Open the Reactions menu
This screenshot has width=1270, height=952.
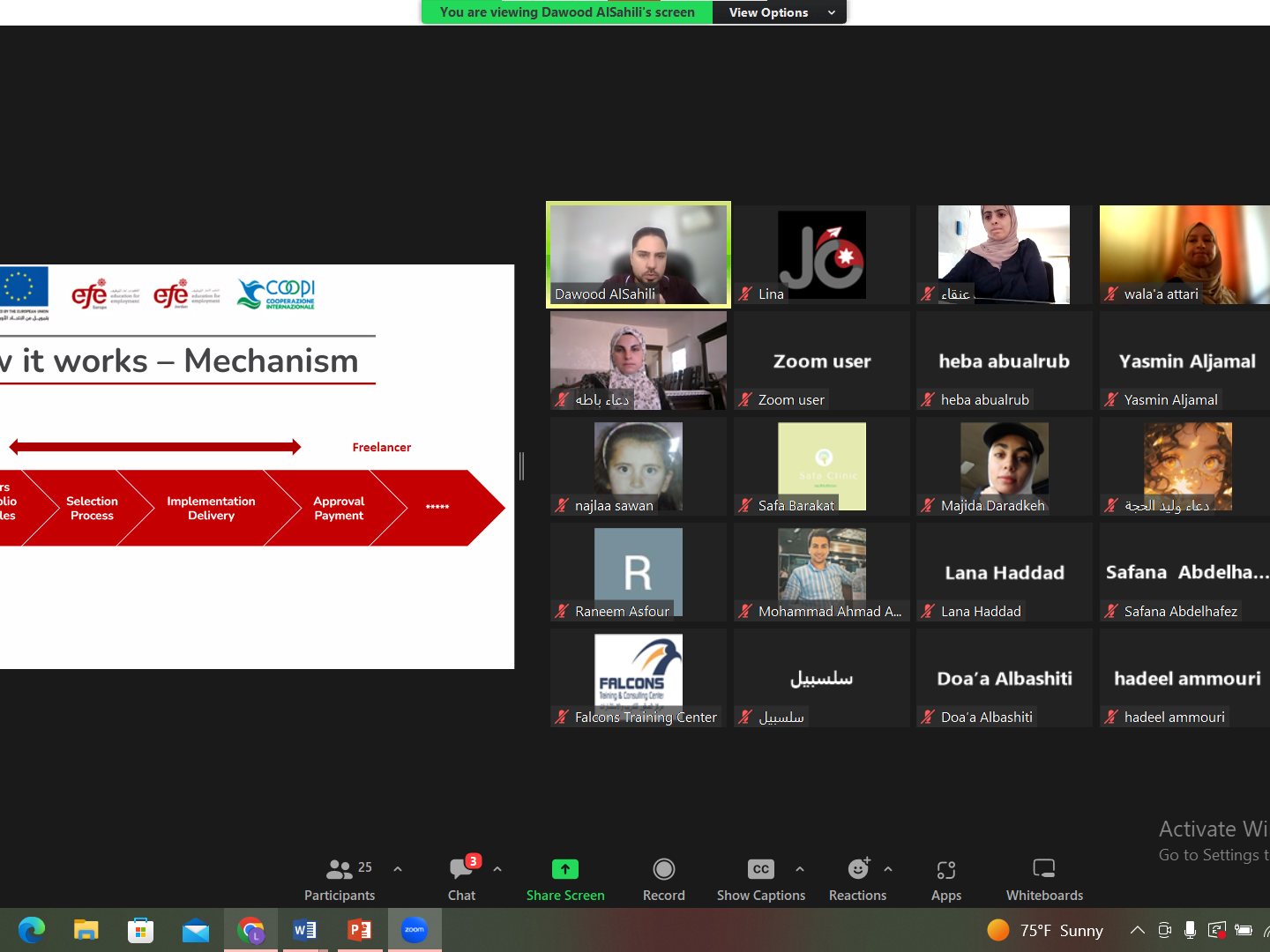(x=857, y=879)
